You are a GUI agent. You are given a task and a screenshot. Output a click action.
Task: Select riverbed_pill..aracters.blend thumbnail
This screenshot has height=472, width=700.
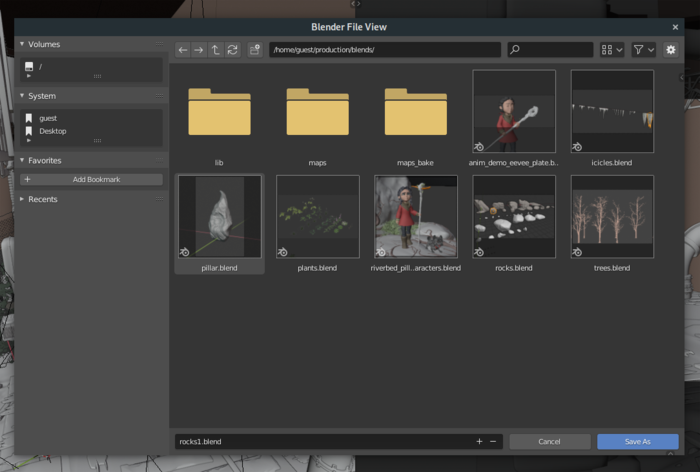pyautogui.click(x=416, y=217)
